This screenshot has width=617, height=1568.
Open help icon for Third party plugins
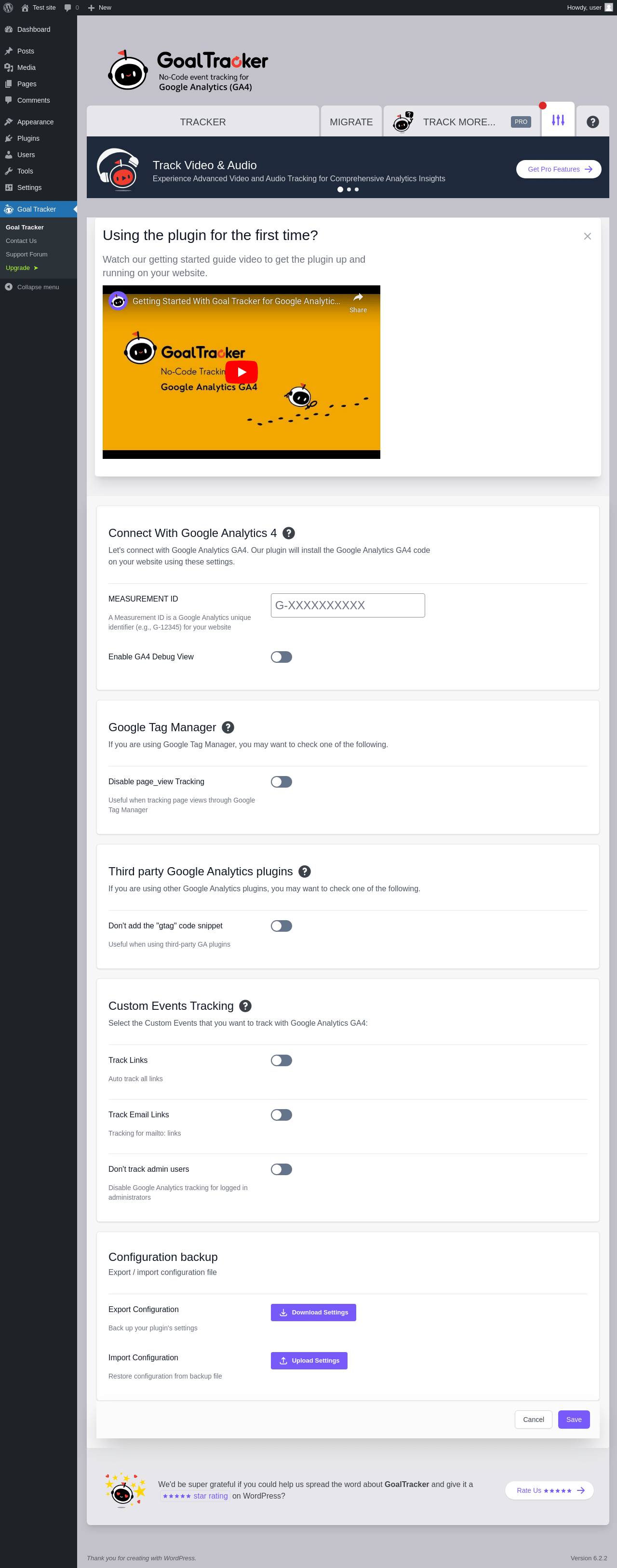point(305,871)
